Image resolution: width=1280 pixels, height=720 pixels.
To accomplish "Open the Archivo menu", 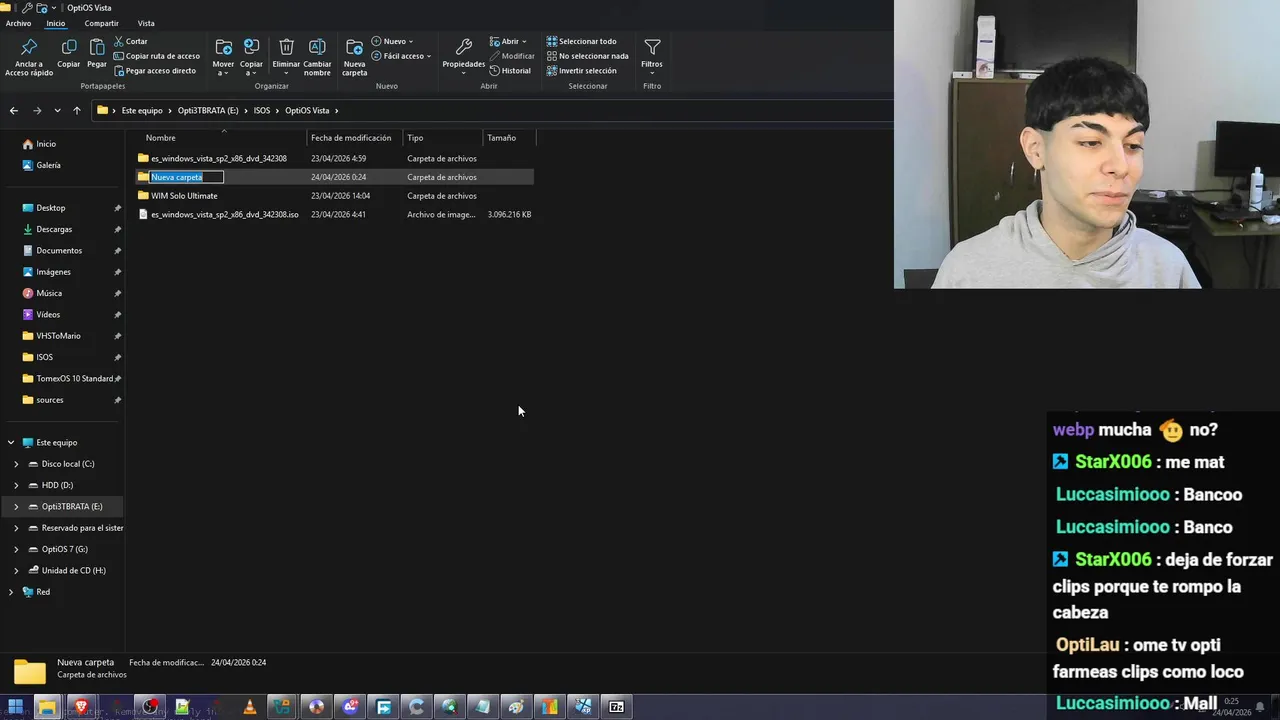I will (x=18, y=23).
